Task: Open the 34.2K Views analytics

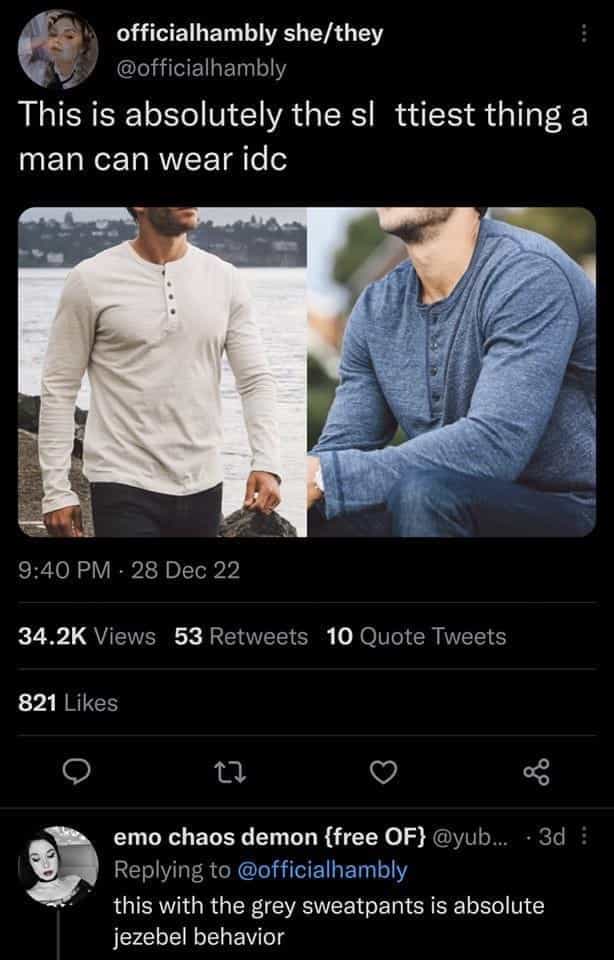Action: 87,636
